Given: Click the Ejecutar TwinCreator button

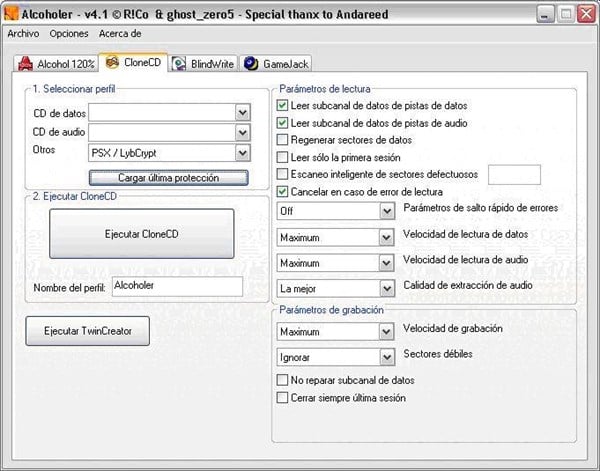Looking at the screenshot, I should 88,331.
